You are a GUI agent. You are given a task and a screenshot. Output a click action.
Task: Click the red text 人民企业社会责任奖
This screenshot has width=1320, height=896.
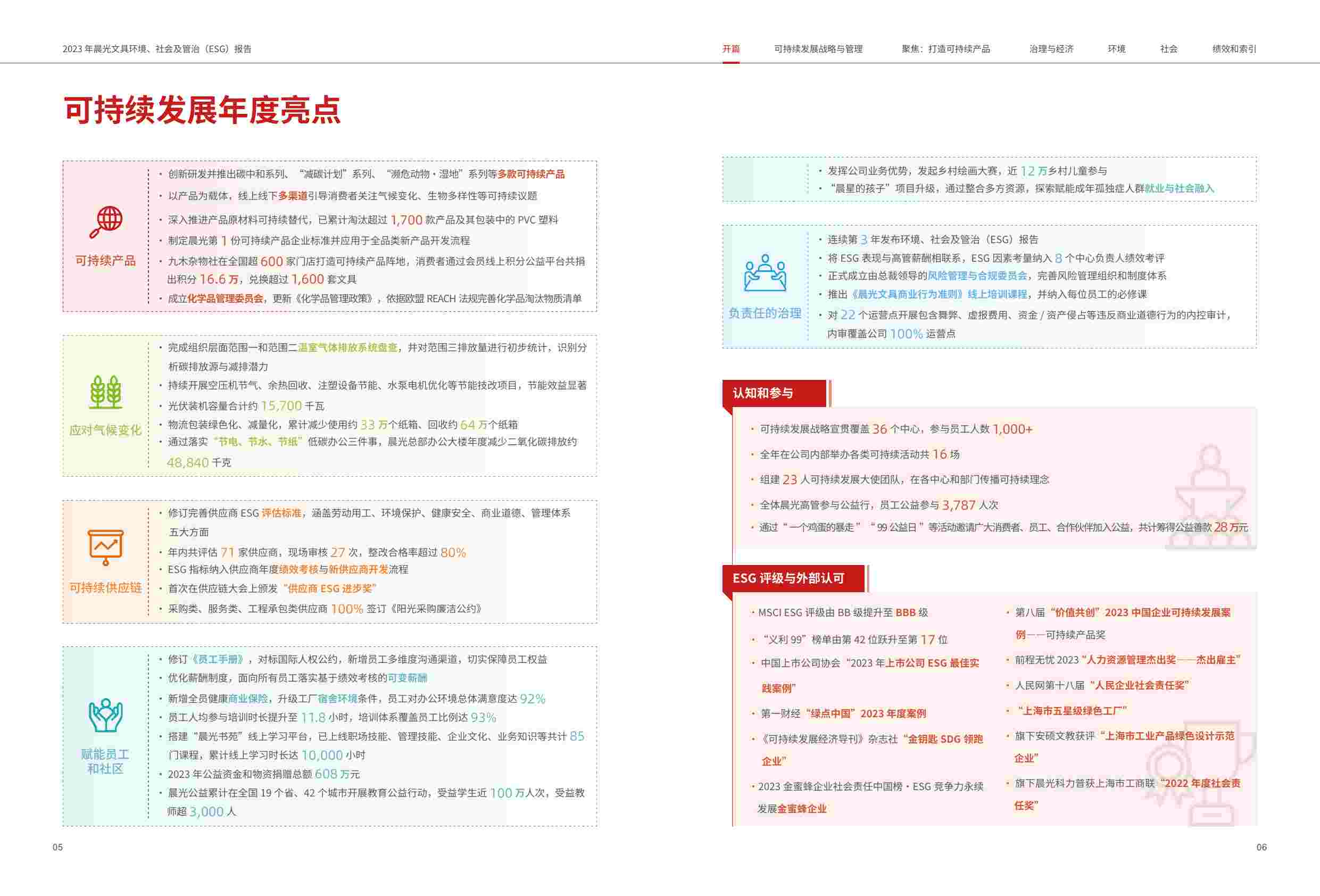(x=1139, y=685)
